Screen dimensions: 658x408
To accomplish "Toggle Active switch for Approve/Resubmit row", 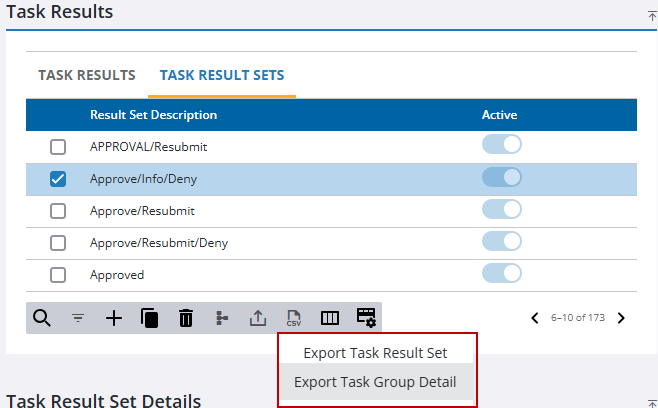I will pos(502,210).
